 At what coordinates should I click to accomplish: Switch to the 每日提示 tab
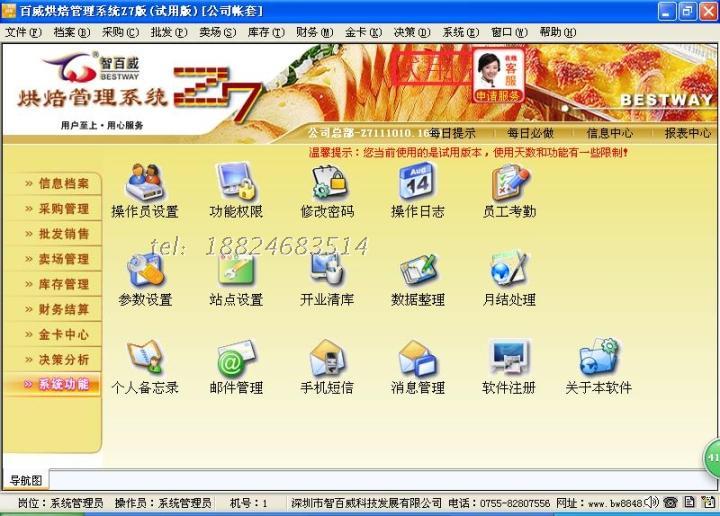pos(452,134)
